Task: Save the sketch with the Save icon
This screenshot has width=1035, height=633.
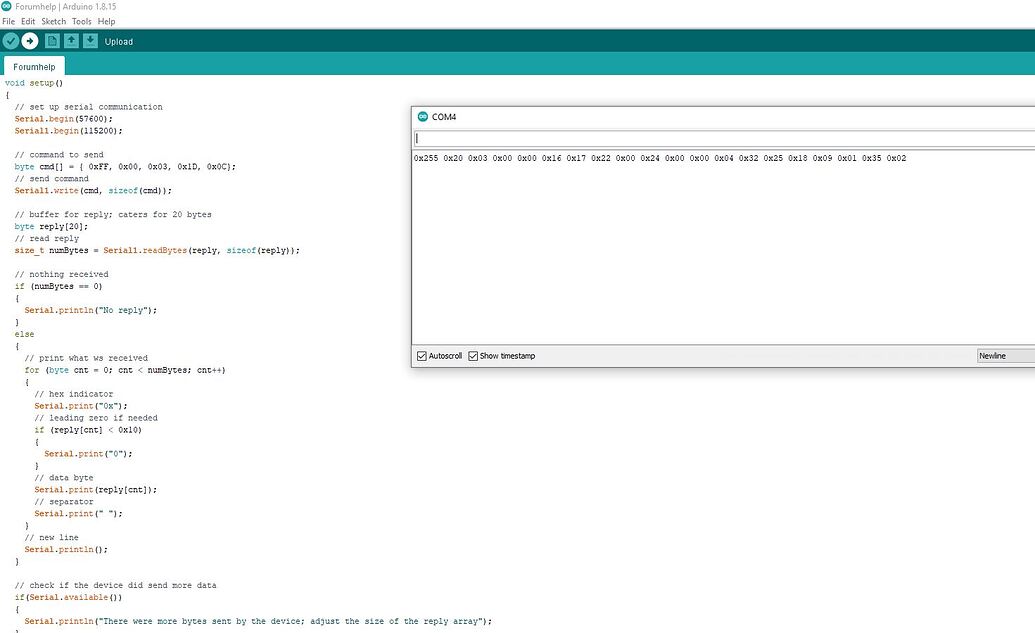Action: [90, 41]
